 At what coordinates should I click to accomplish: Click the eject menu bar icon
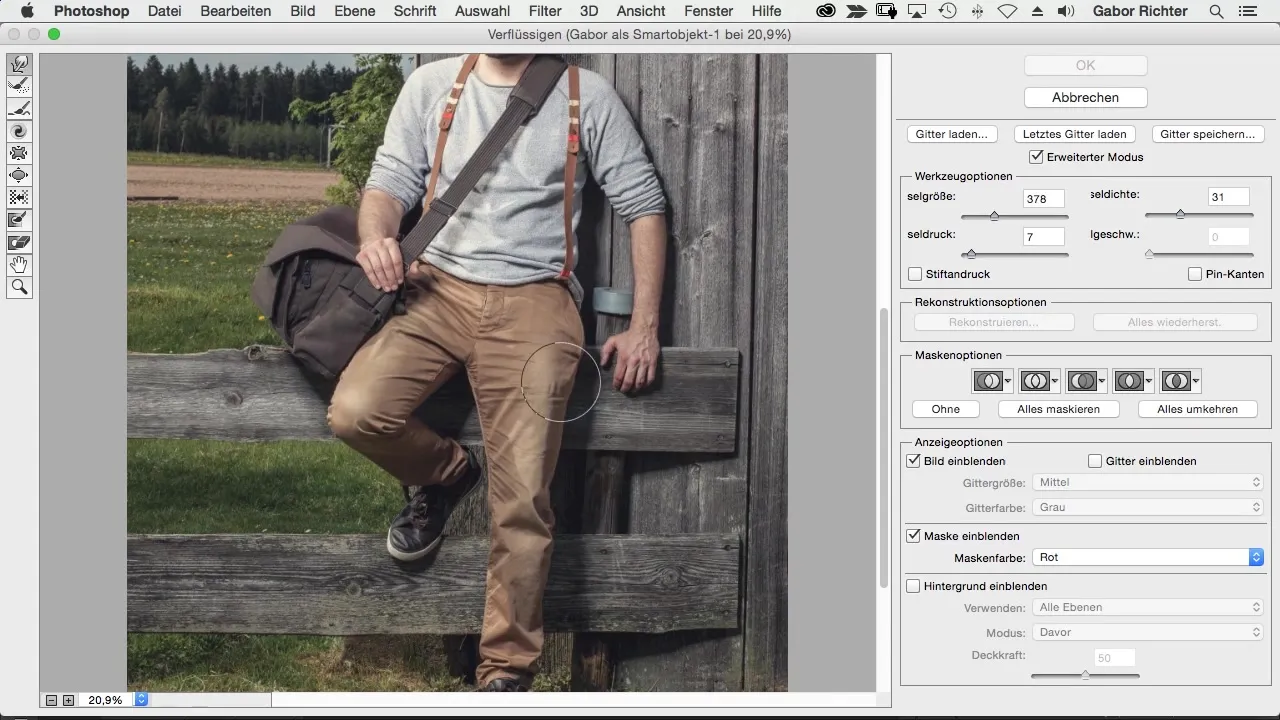tap(1037, 11)
